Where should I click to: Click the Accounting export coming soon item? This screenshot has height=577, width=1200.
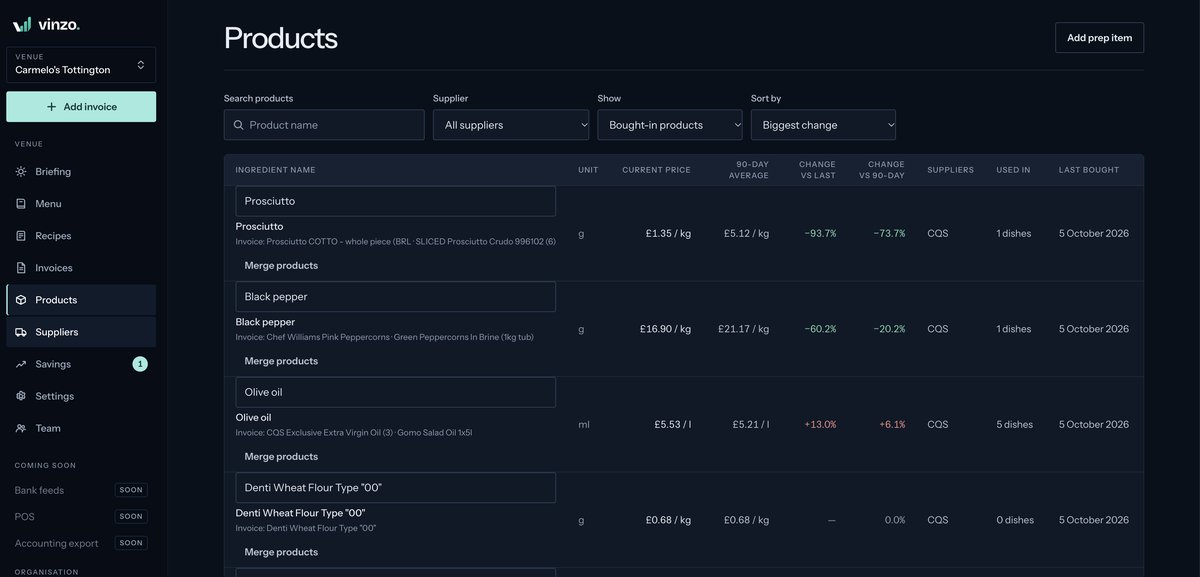click(x=81, y=543)
